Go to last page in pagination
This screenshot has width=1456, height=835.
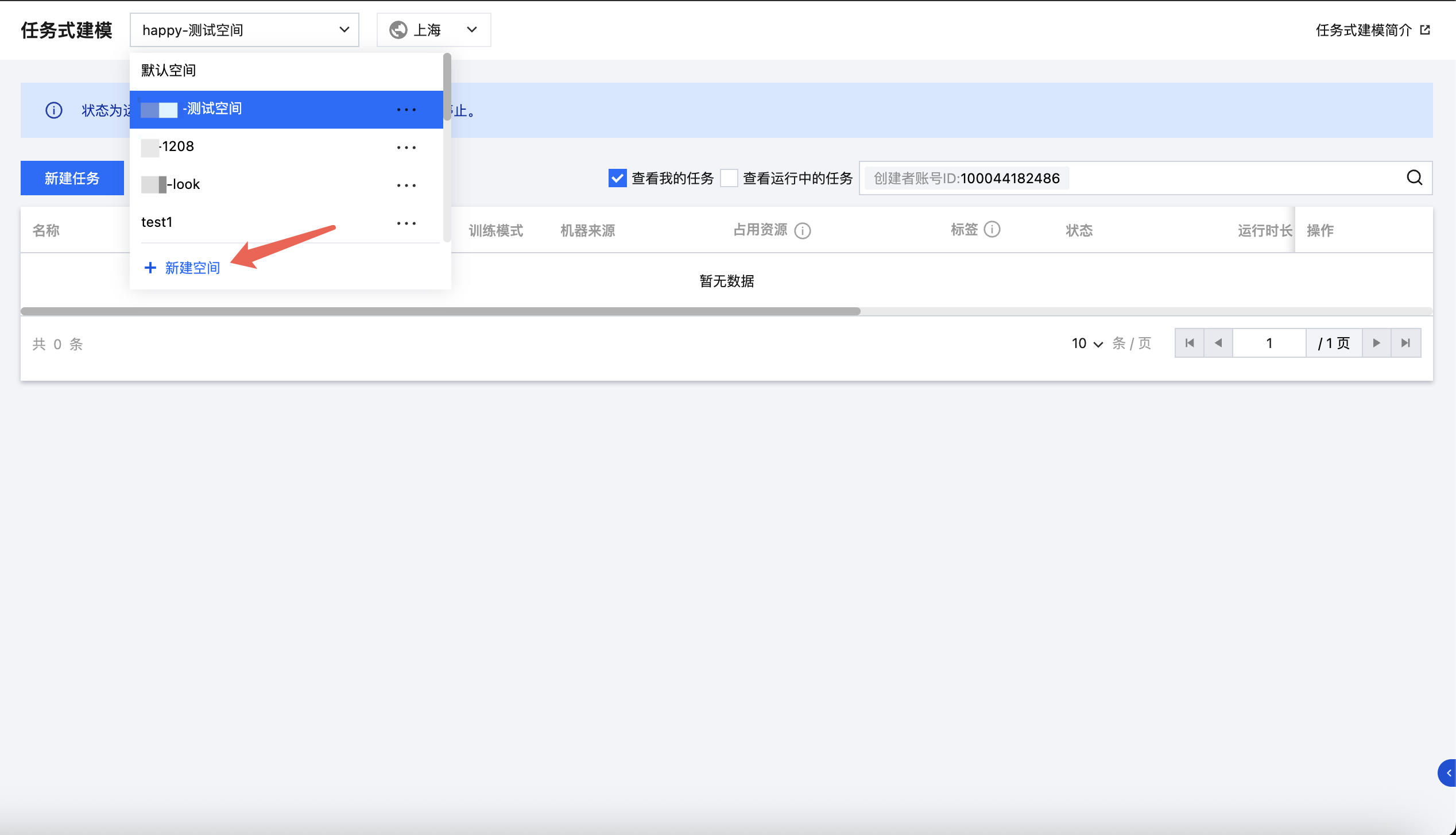pyautogui.click(x=1405, y=343)
